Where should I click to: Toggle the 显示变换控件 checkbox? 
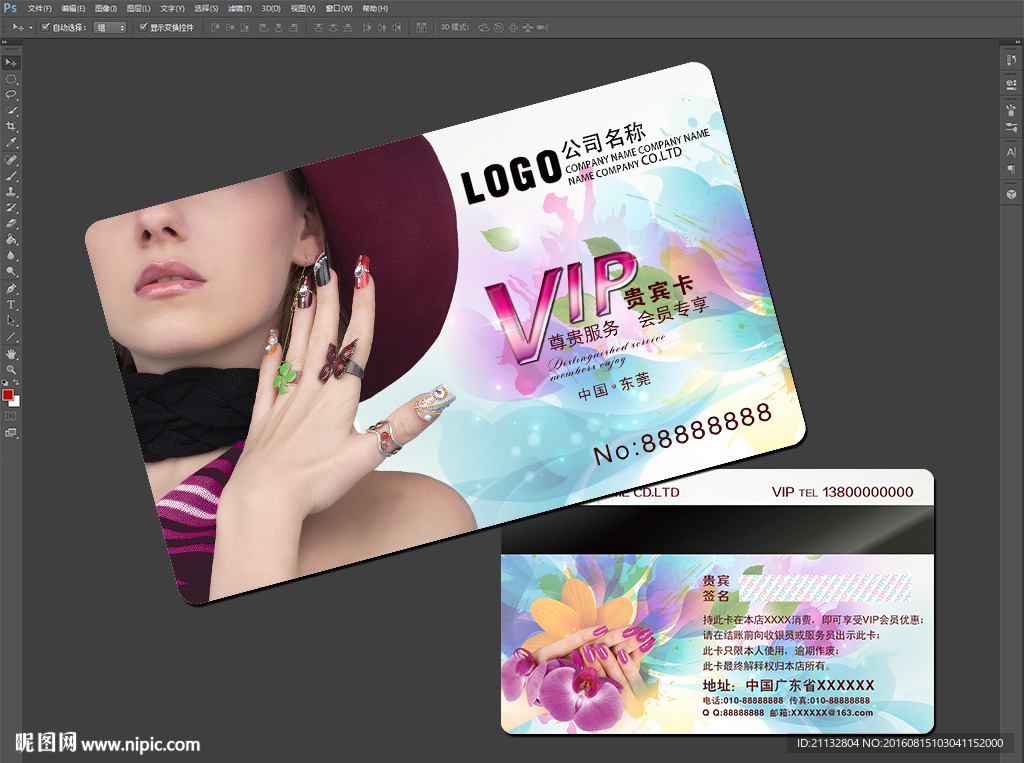click(x=143, y=27)
